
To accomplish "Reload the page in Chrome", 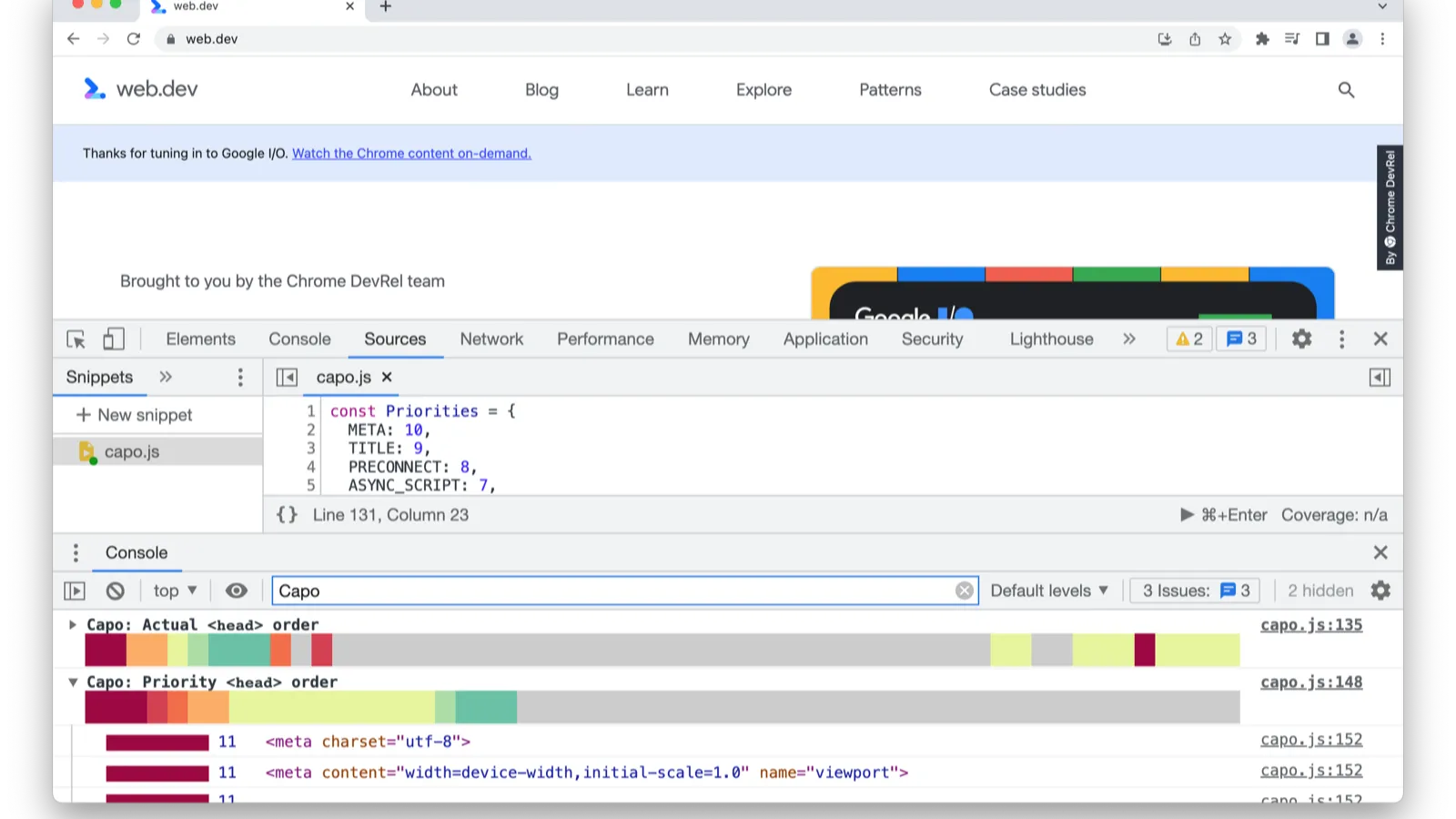I will (x=134, y=39).
